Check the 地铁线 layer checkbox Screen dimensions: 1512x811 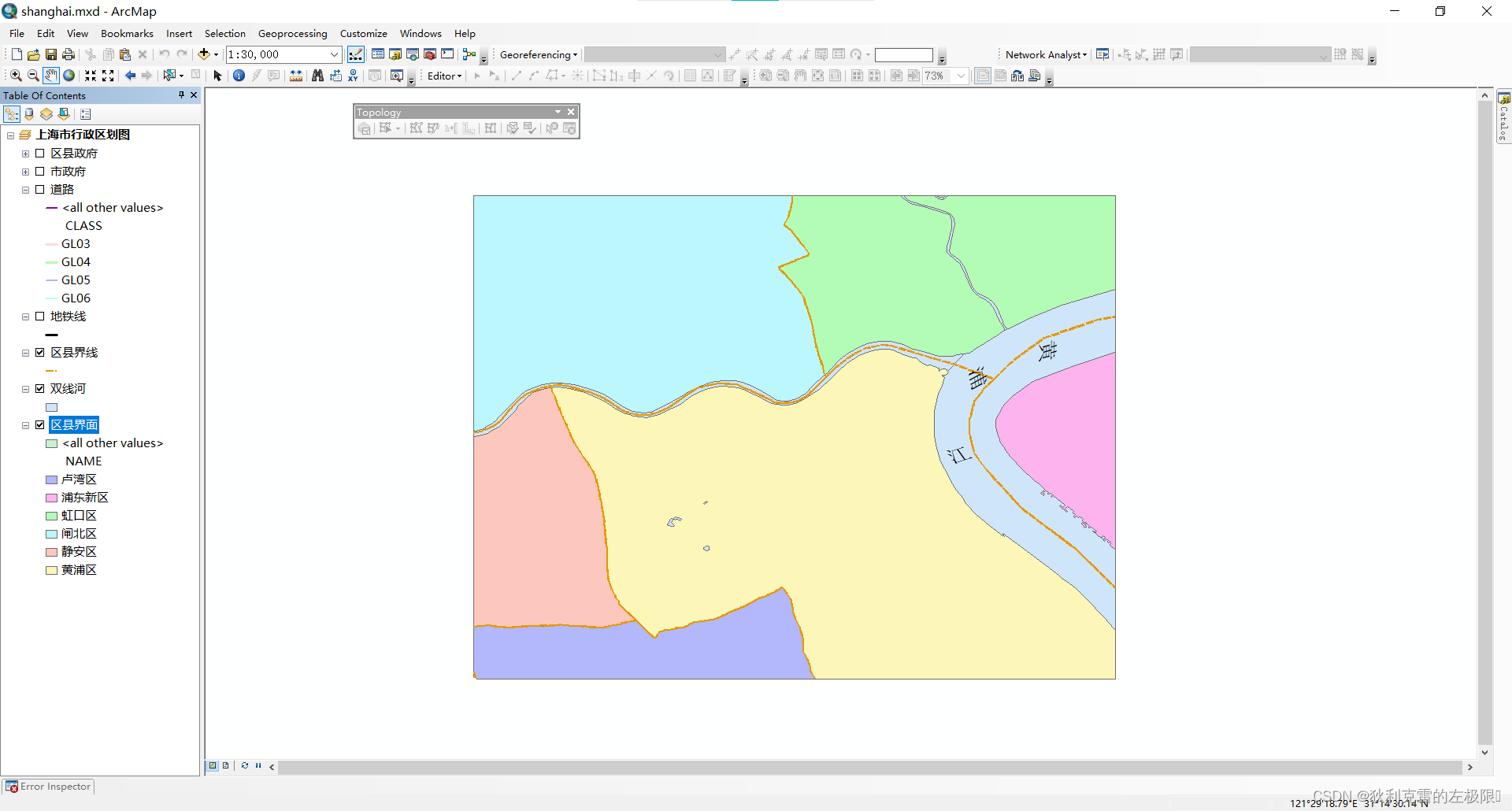click(x=40, y=316)
